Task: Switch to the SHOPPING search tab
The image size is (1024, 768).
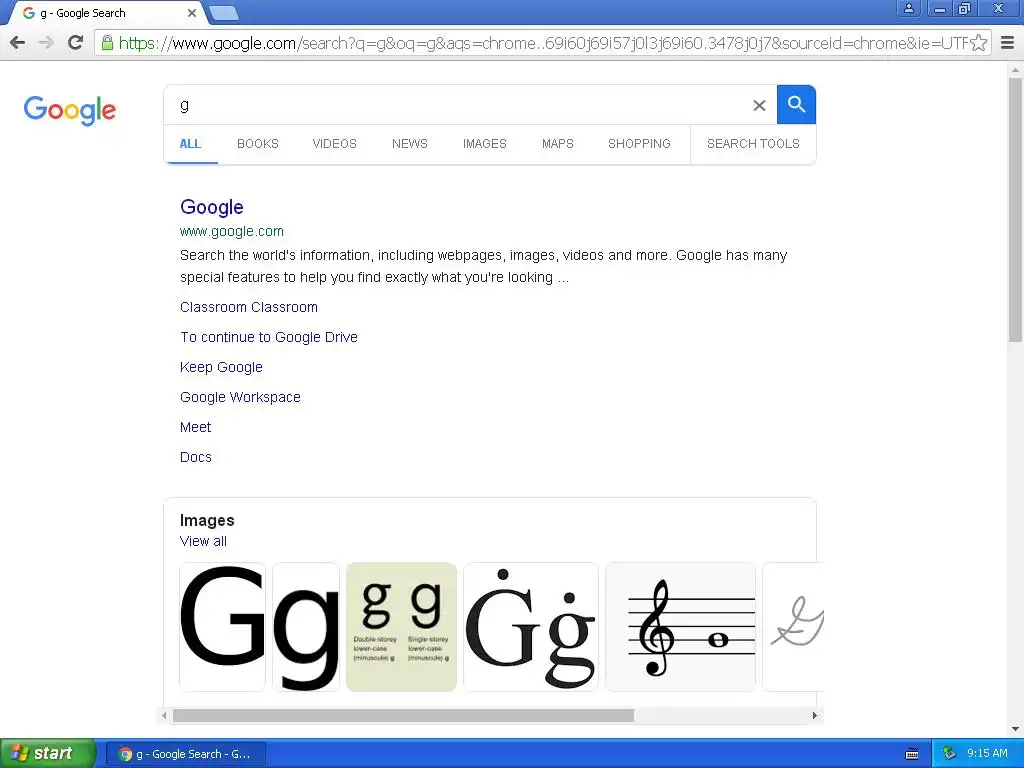Action: [x=639, y=144]
